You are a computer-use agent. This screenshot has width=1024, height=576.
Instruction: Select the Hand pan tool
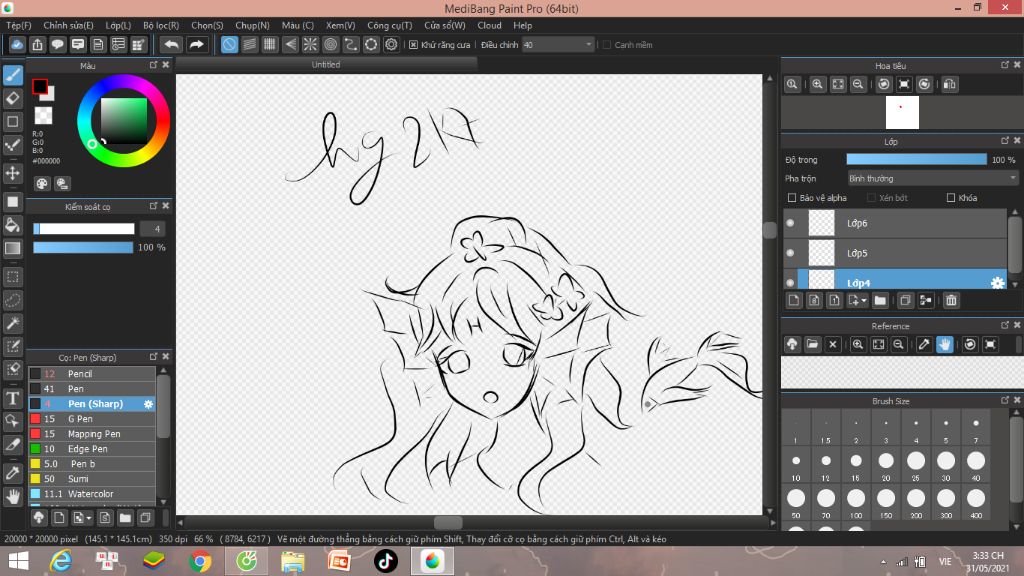coord(12,497)
